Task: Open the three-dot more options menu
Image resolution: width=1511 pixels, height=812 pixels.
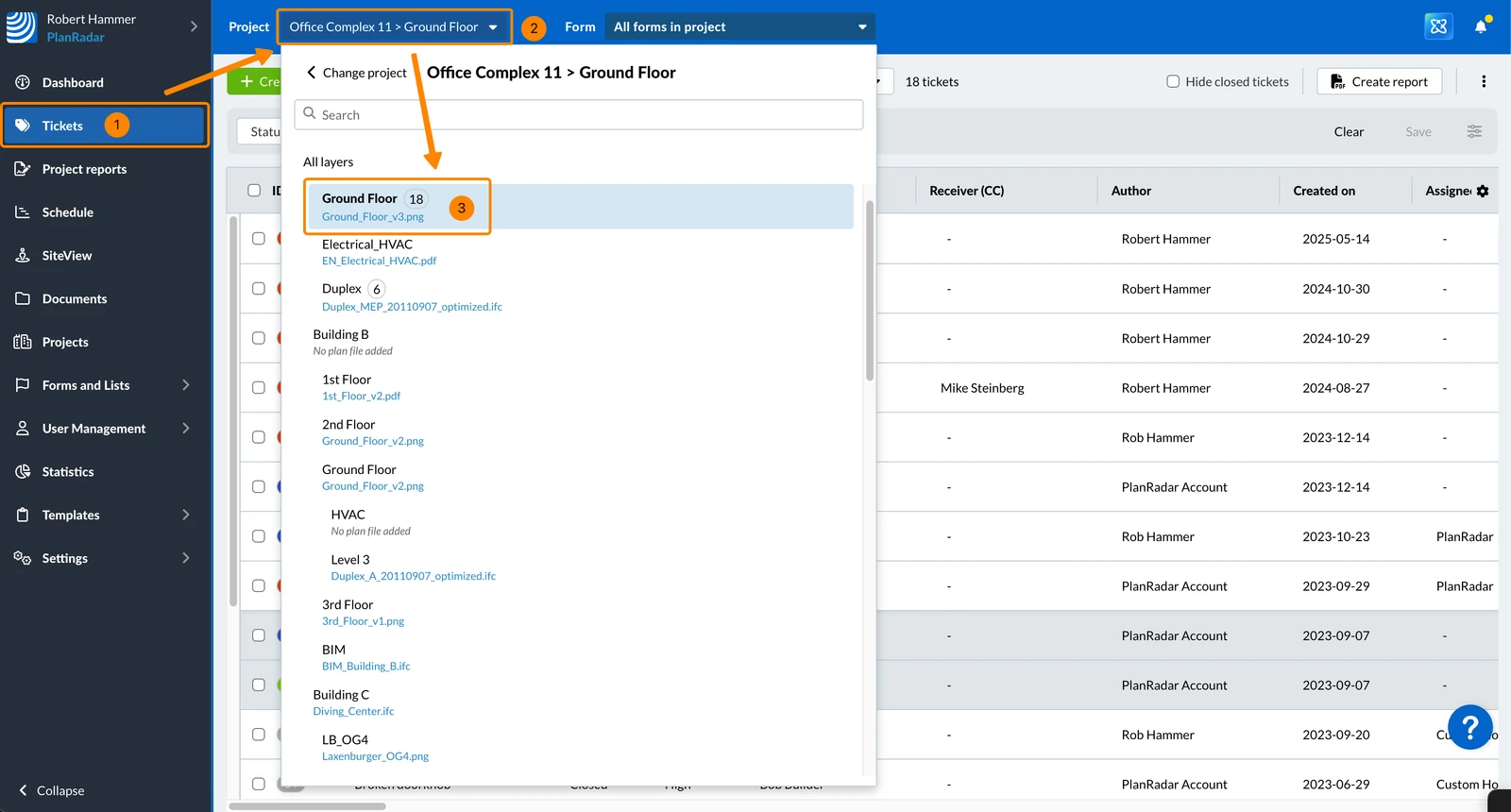Action: tap(1484, 81)
